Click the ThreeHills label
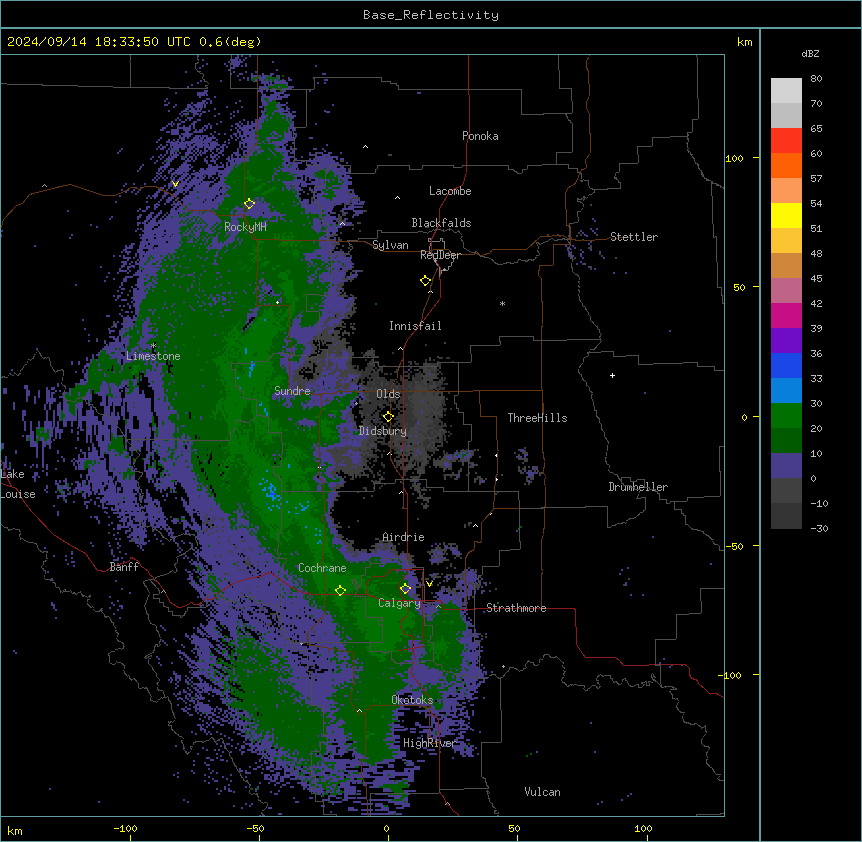Screen dimensions: 862x842 click(x=537, y=418)
